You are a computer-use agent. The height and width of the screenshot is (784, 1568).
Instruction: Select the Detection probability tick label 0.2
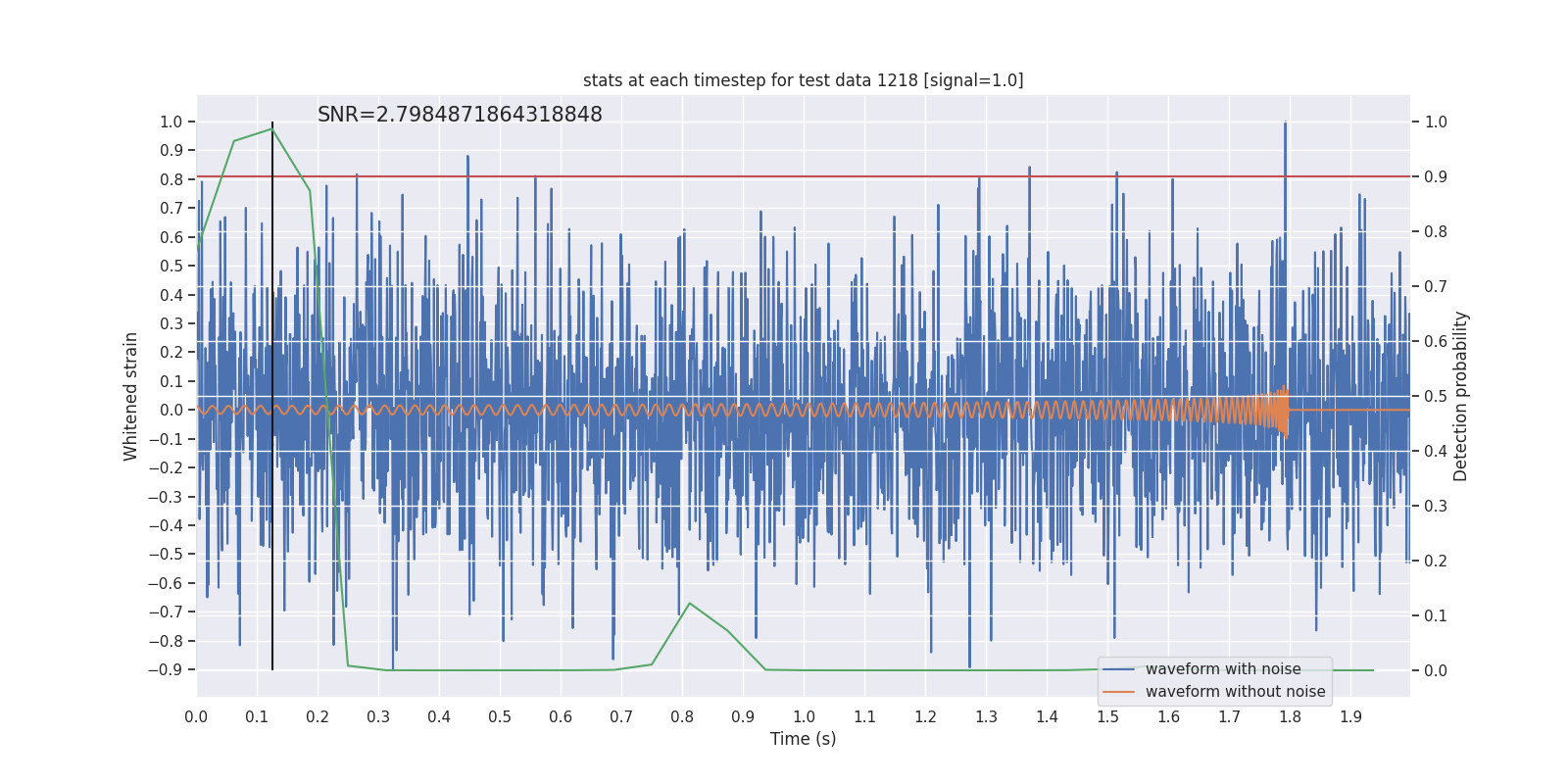(1436, 562)
